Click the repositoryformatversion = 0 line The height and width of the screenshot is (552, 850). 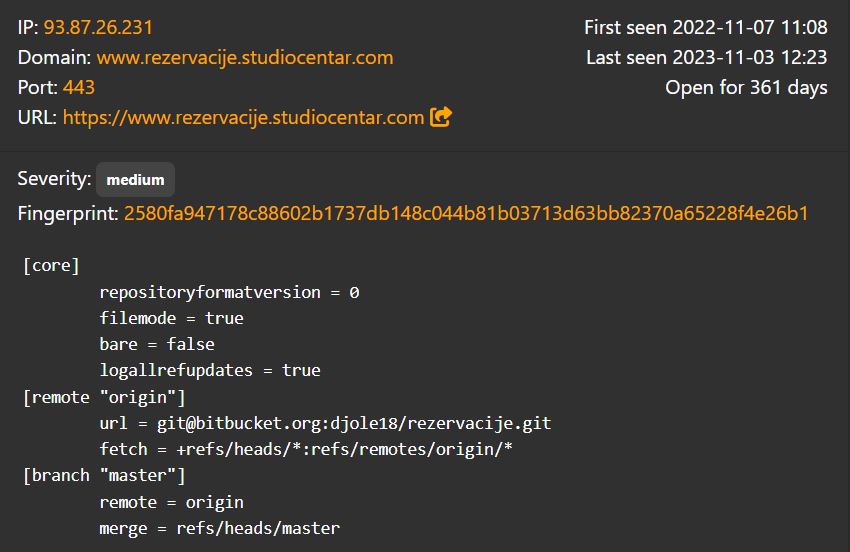(229, 292)
